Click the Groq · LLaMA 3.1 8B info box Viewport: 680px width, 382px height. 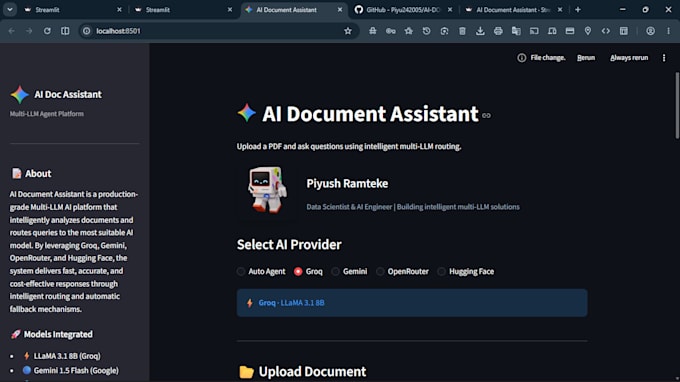click(x=412, y=303)
